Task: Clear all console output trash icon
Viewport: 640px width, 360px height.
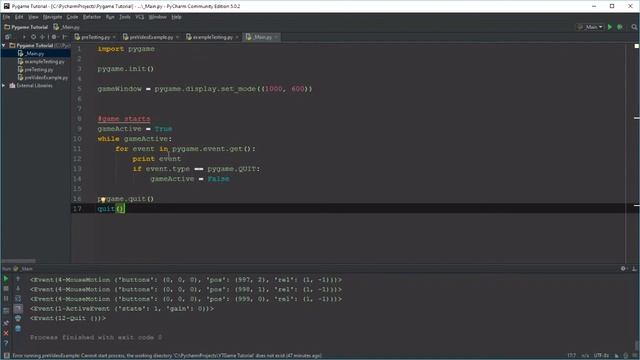Action: pyautogui.click(x=18, y=328)
